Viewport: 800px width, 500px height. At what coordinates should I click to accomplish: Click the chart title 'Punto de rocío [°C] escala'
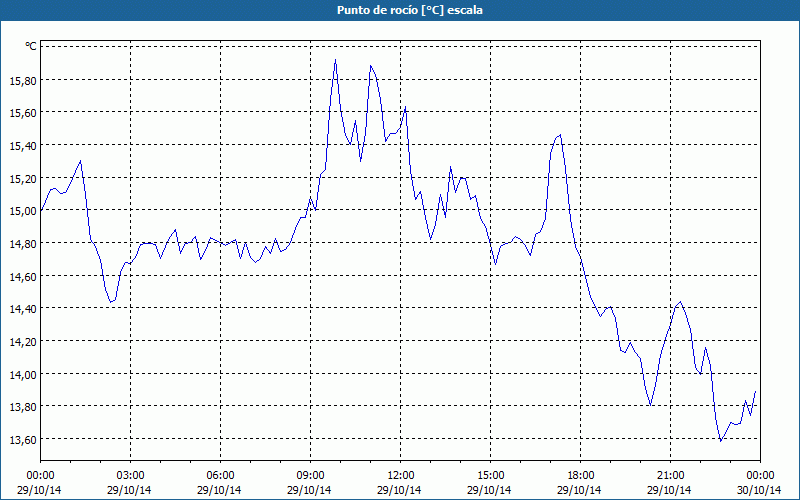pyautogui.click(x=410, y=10)
